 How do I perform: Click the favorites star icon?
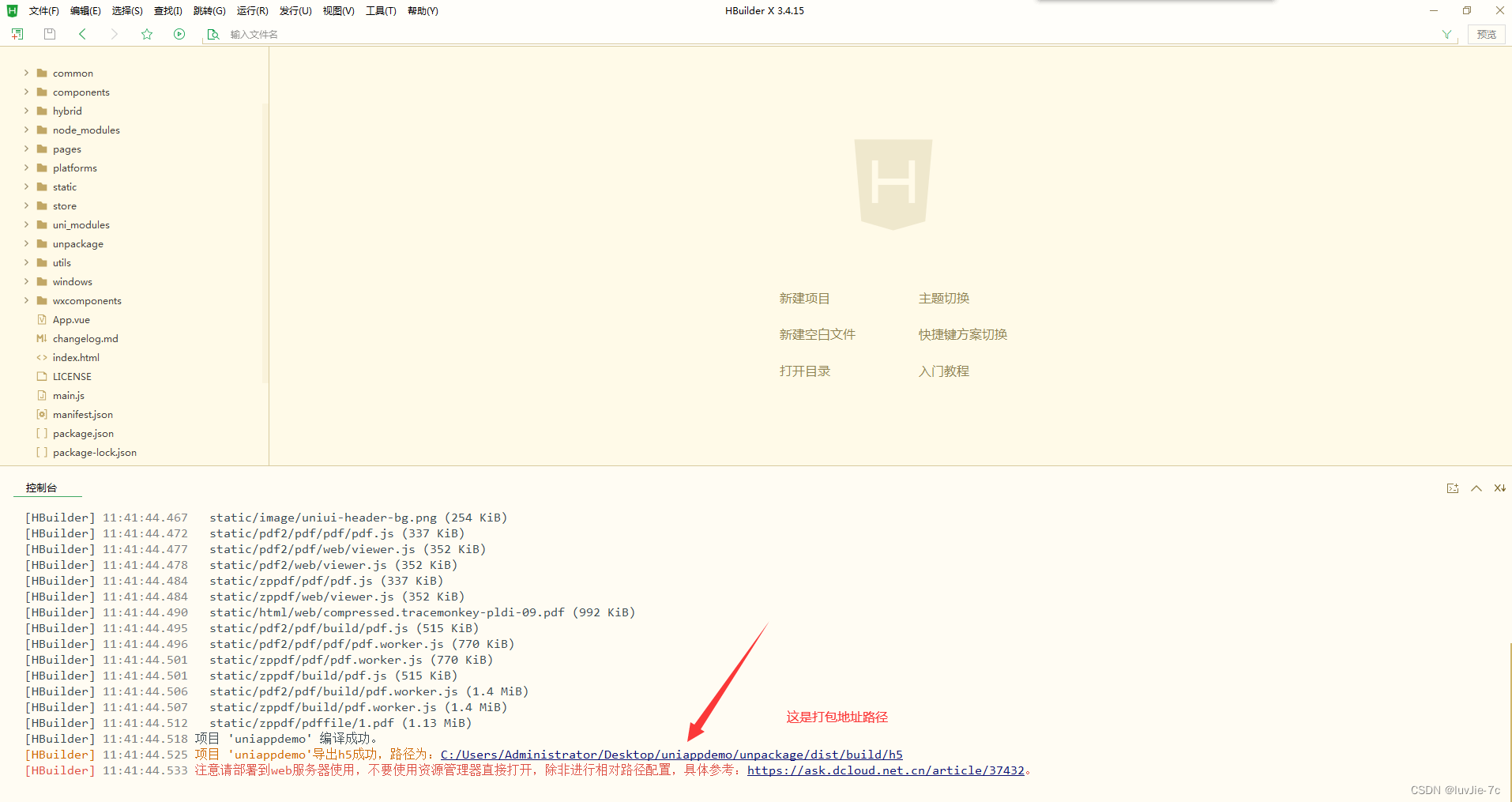[x=147, y=34]
